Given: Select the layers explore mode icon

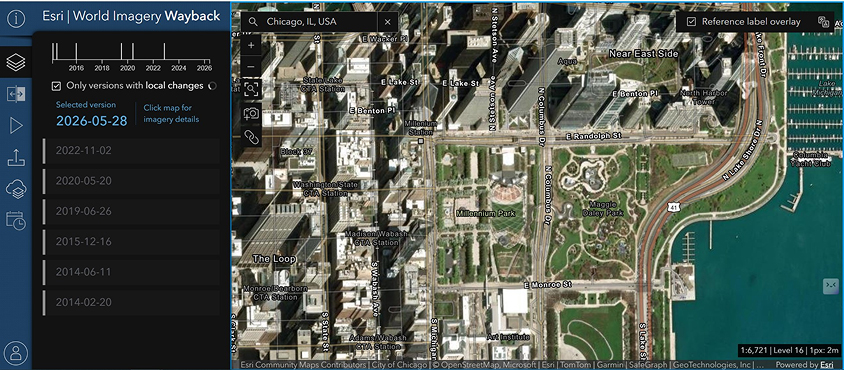Looking at the screenshot, I should coord(16,62).
